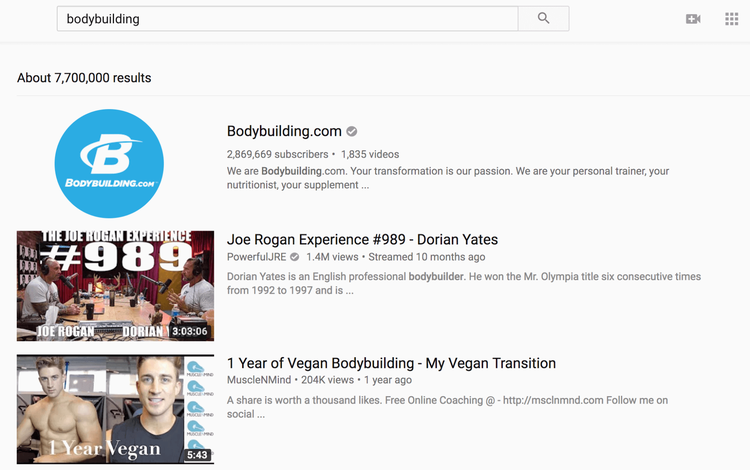Click the About 7,700,000 results text

[x=84, y=77]
